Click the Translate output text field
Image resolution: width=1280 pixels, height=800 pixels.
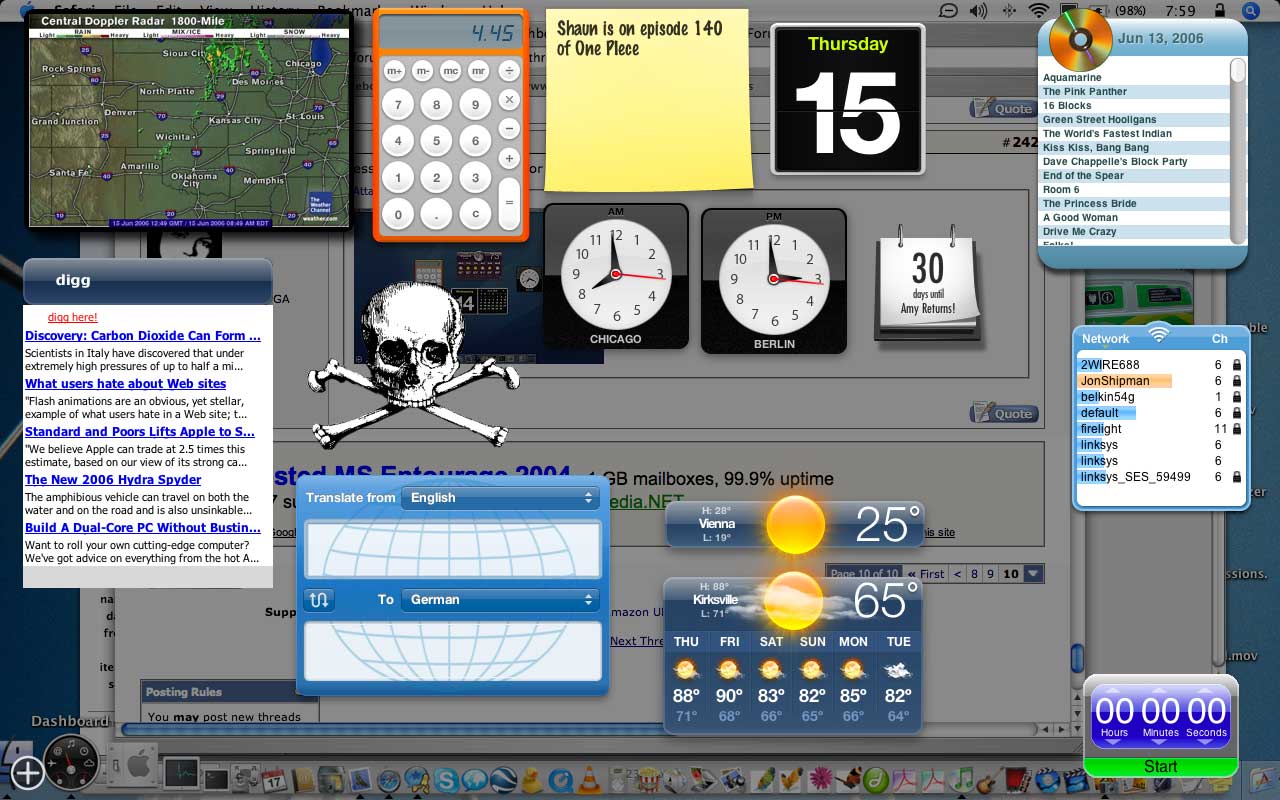point(453,651)
